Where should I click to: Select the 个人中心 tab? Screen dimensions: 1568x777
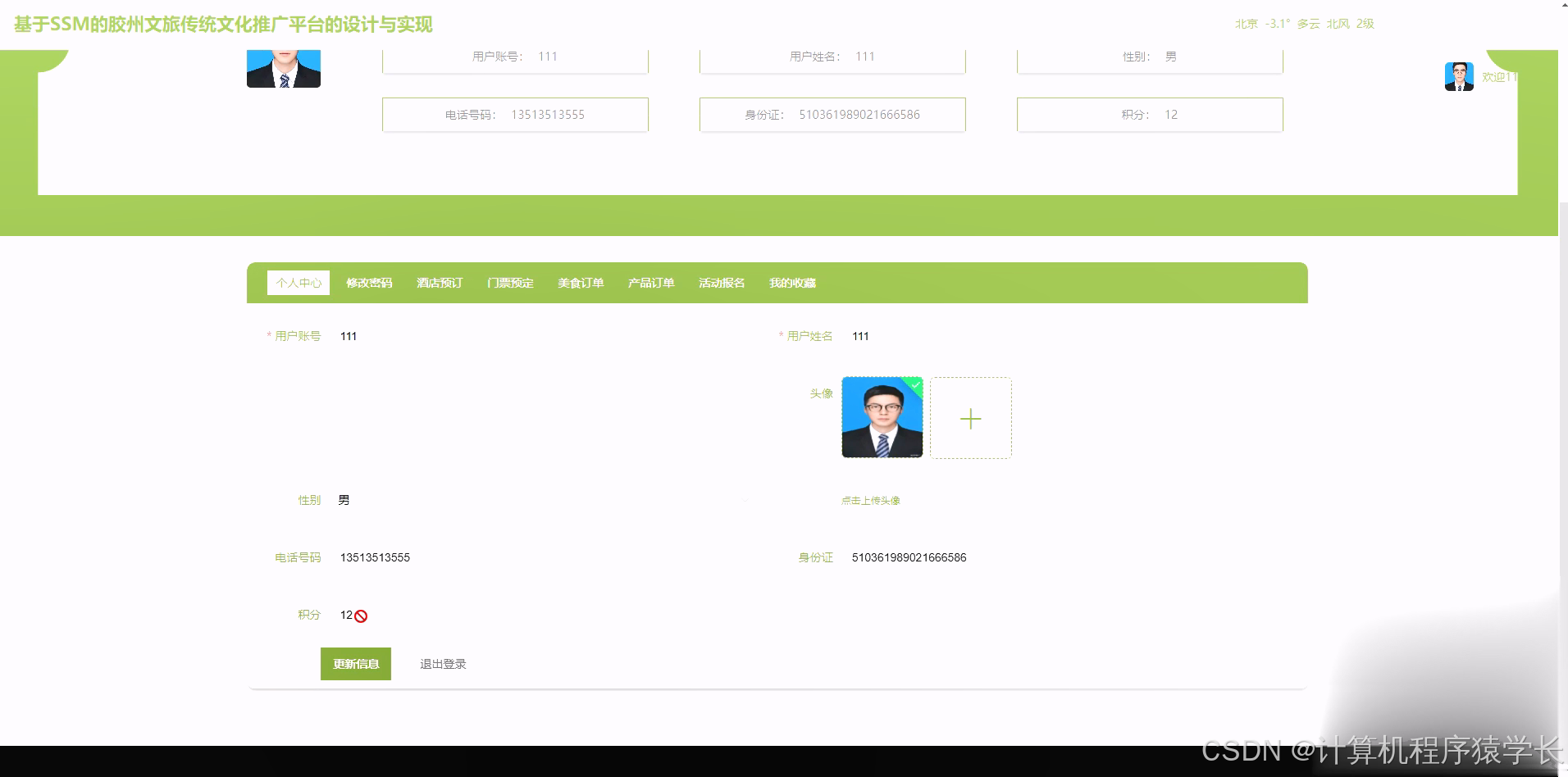pyautogui.click(x=298, y=282)
